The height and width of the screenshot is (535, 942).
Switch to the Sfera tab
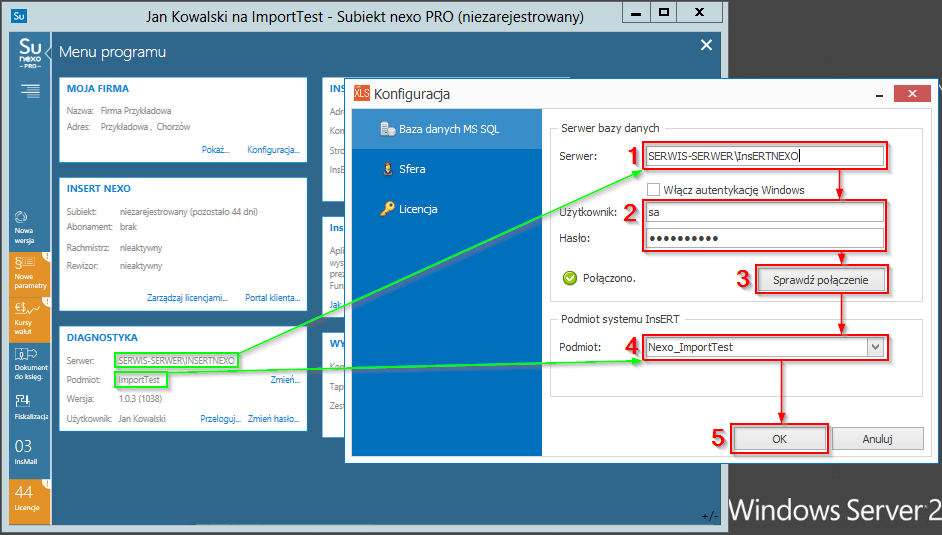pyautogui.click(x=447, y=169)
